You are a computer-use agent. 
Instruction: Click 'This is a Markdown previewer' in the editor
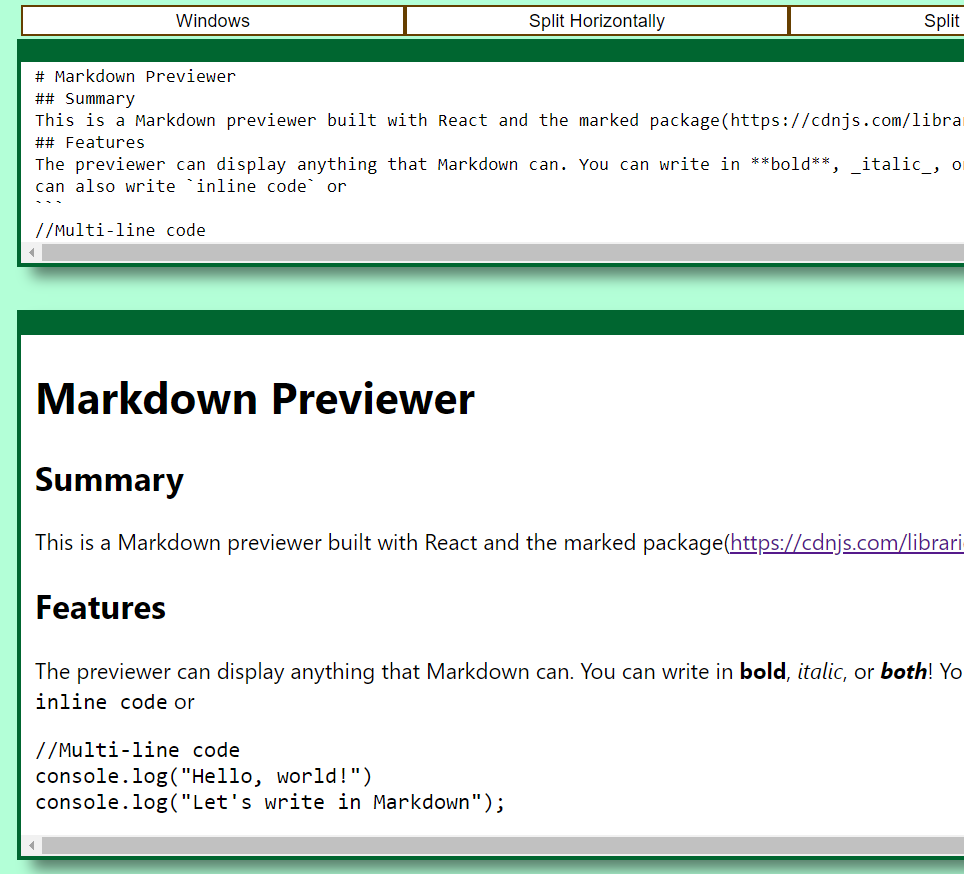coord(176,120)
